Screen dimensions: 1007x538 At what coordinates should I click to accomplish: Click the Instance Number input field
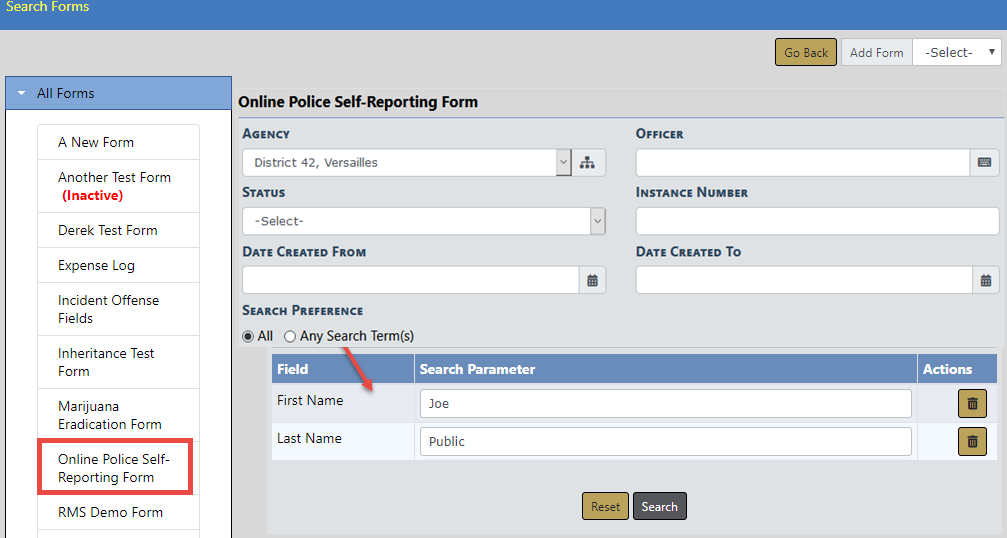[817, 221]
